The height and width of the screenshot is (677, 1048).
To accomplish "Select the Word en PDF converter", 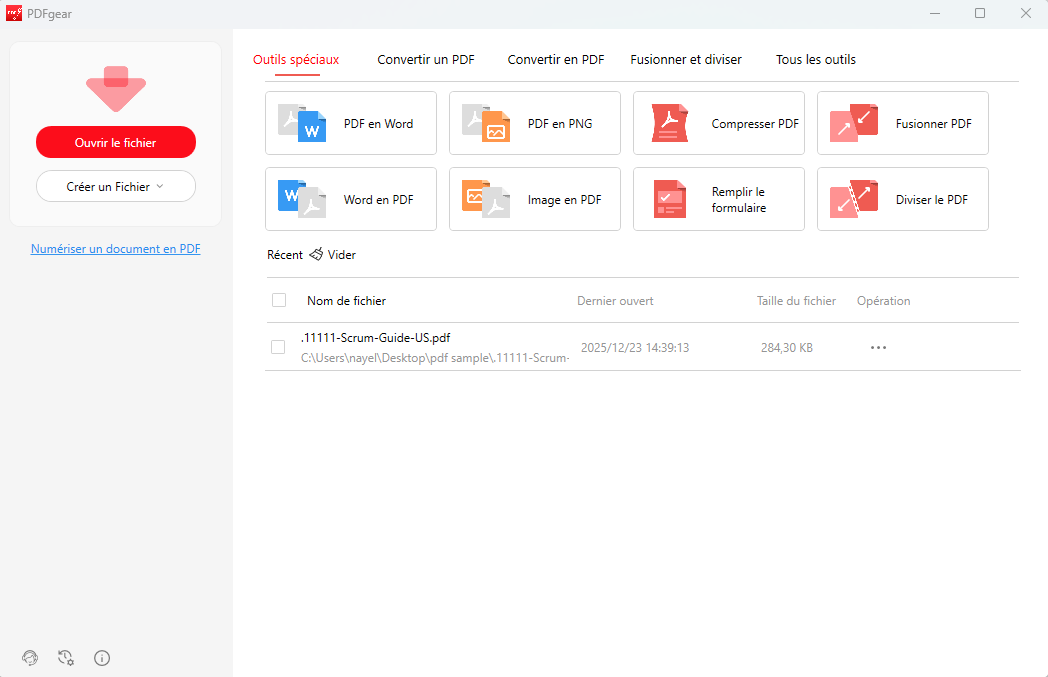I will (x=350, y=199).
